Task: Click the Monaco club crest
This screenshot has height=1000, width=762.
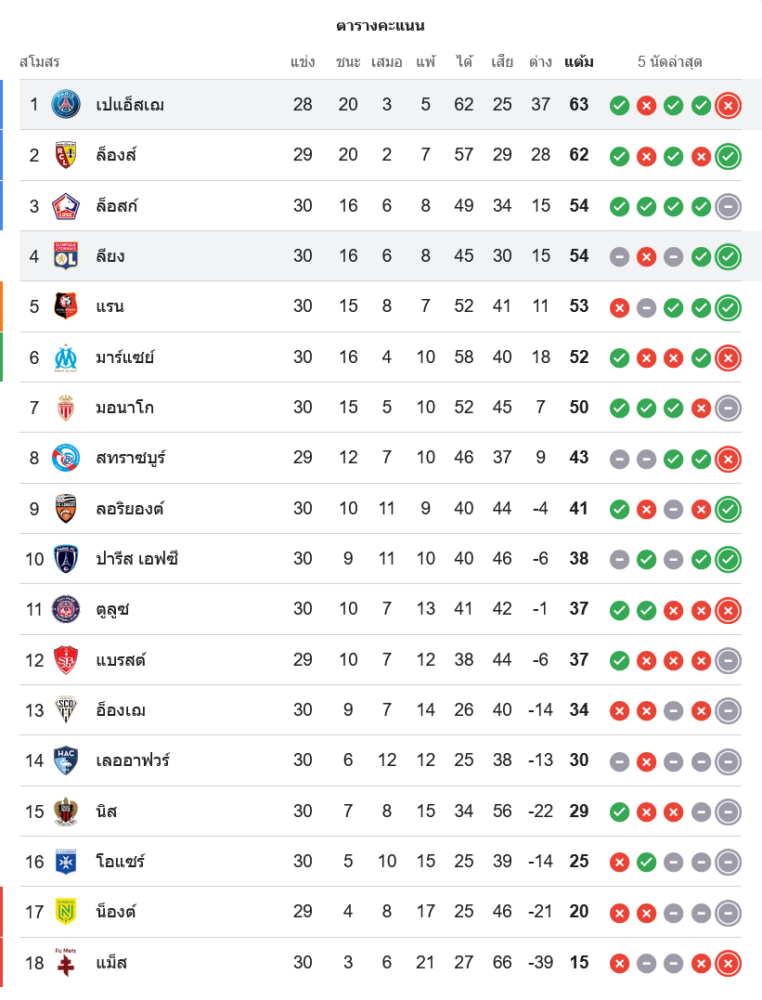Action: pos(66,407)
